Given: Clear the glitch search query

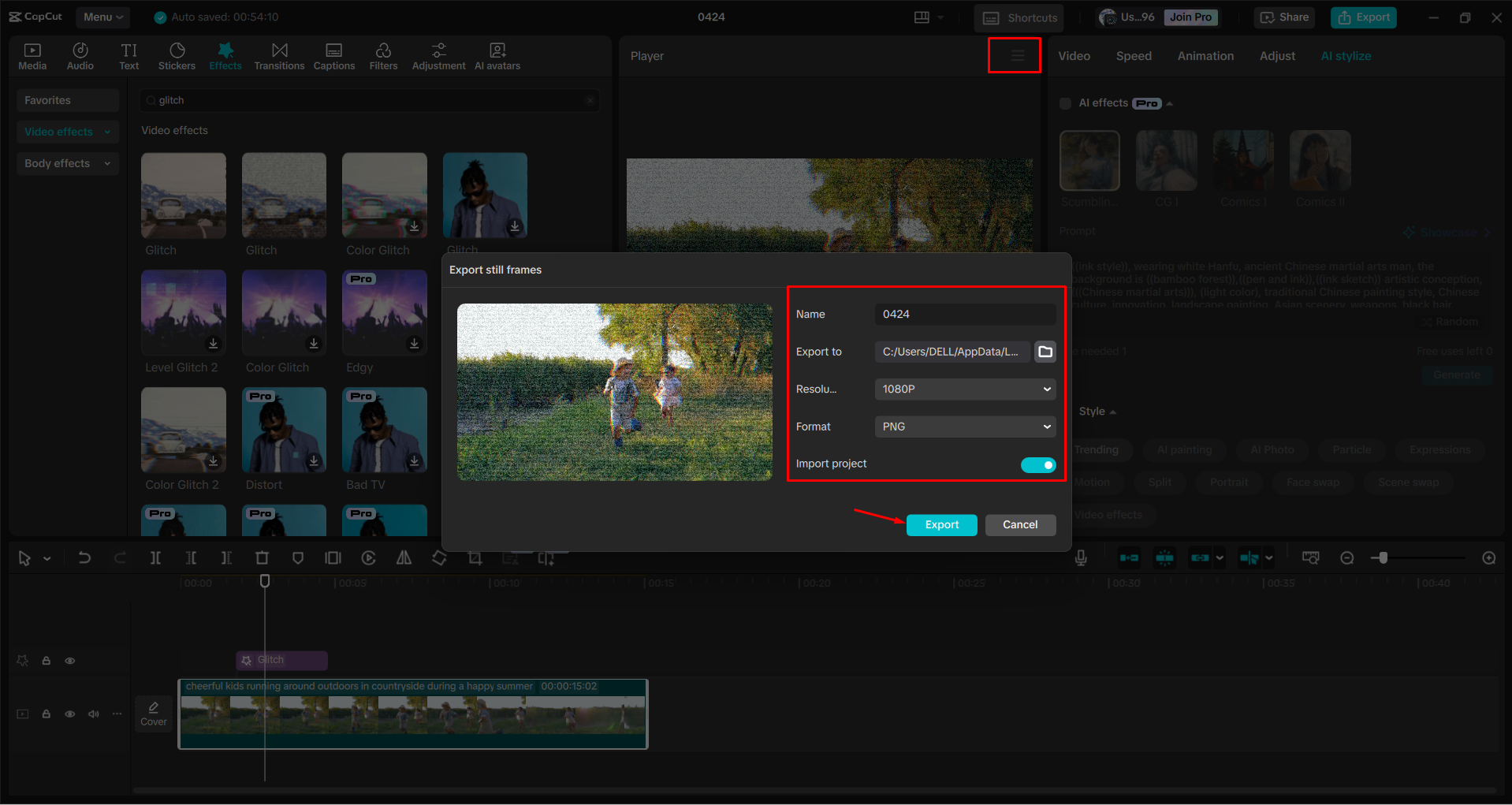Looking at the screenshot, I should tap(590, 100).
